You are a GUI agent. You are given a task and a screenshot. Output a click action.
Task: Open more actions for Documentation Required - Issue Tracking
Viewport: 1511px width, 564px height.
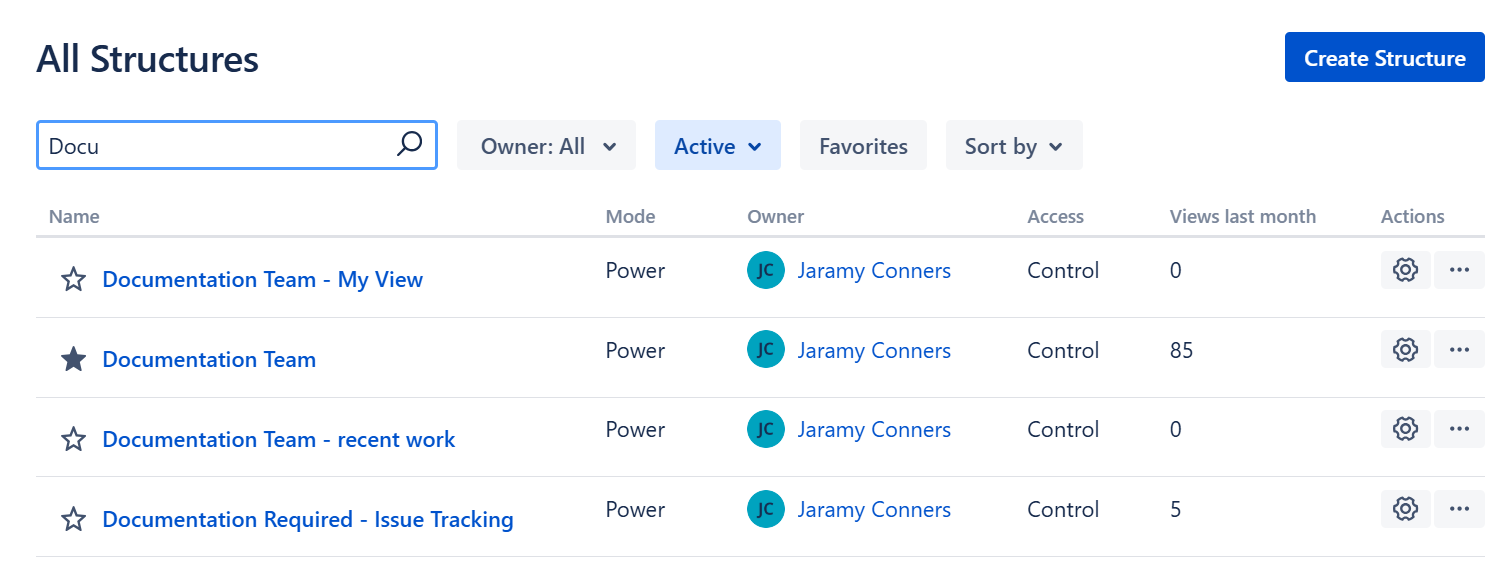1459,509
